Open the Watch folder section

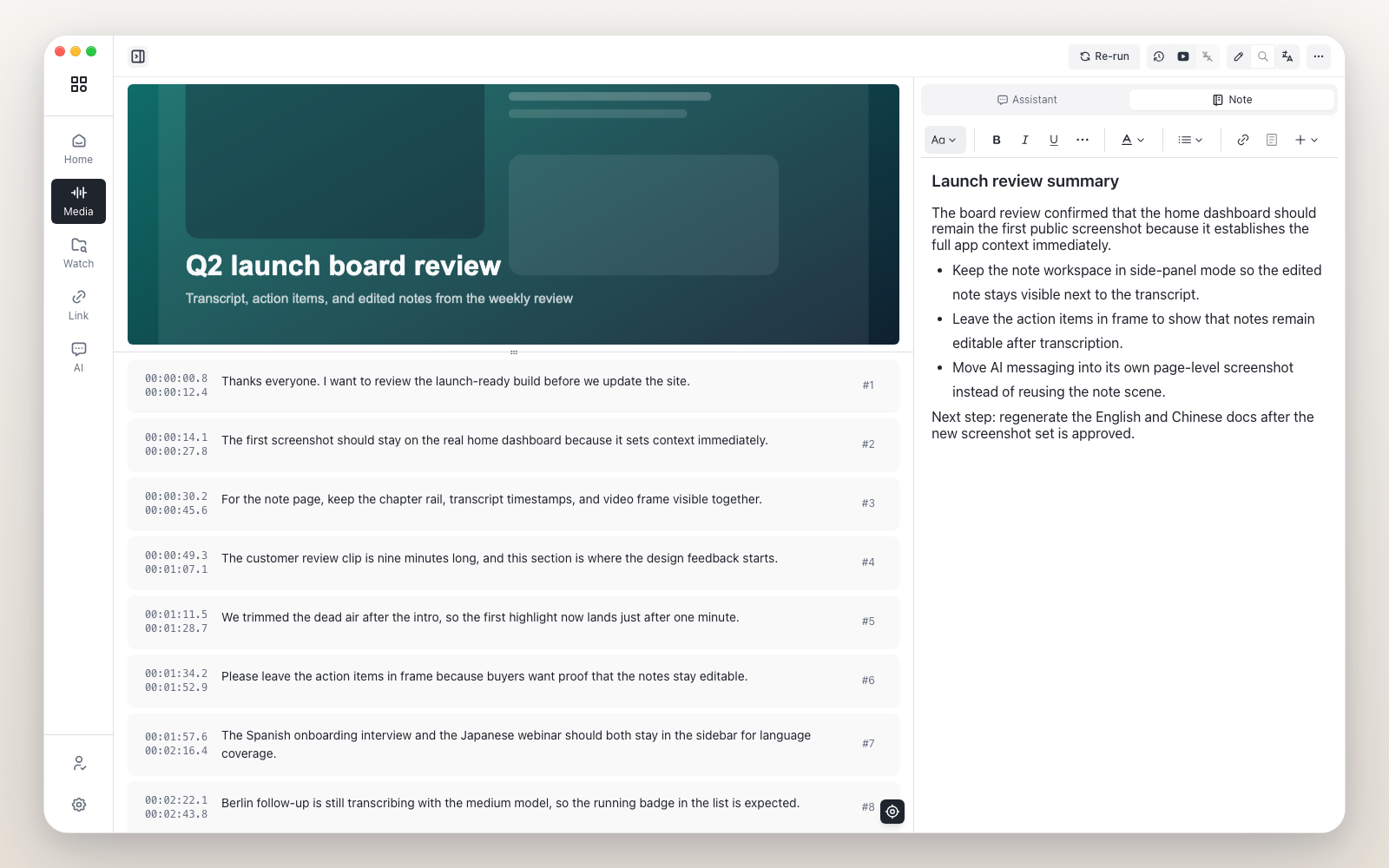78,253
